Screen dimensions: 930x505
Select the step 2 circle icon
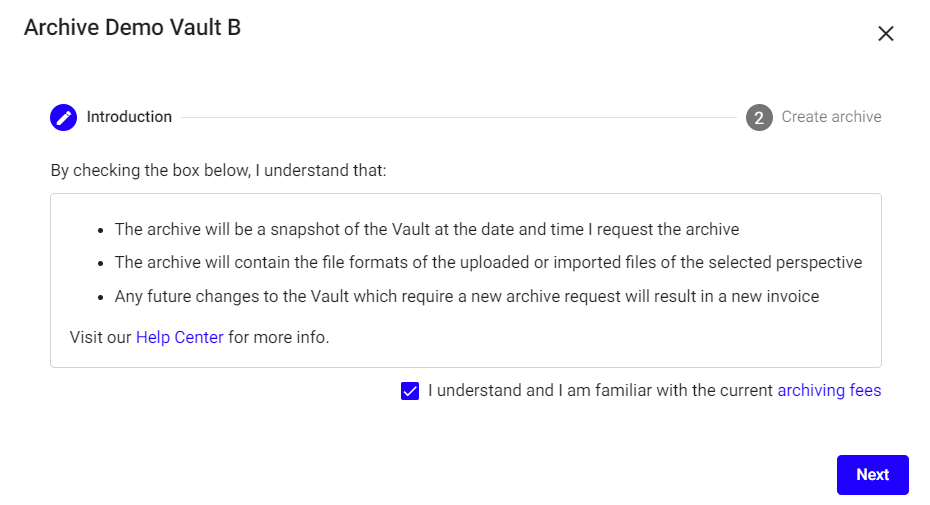pos(759,117)
